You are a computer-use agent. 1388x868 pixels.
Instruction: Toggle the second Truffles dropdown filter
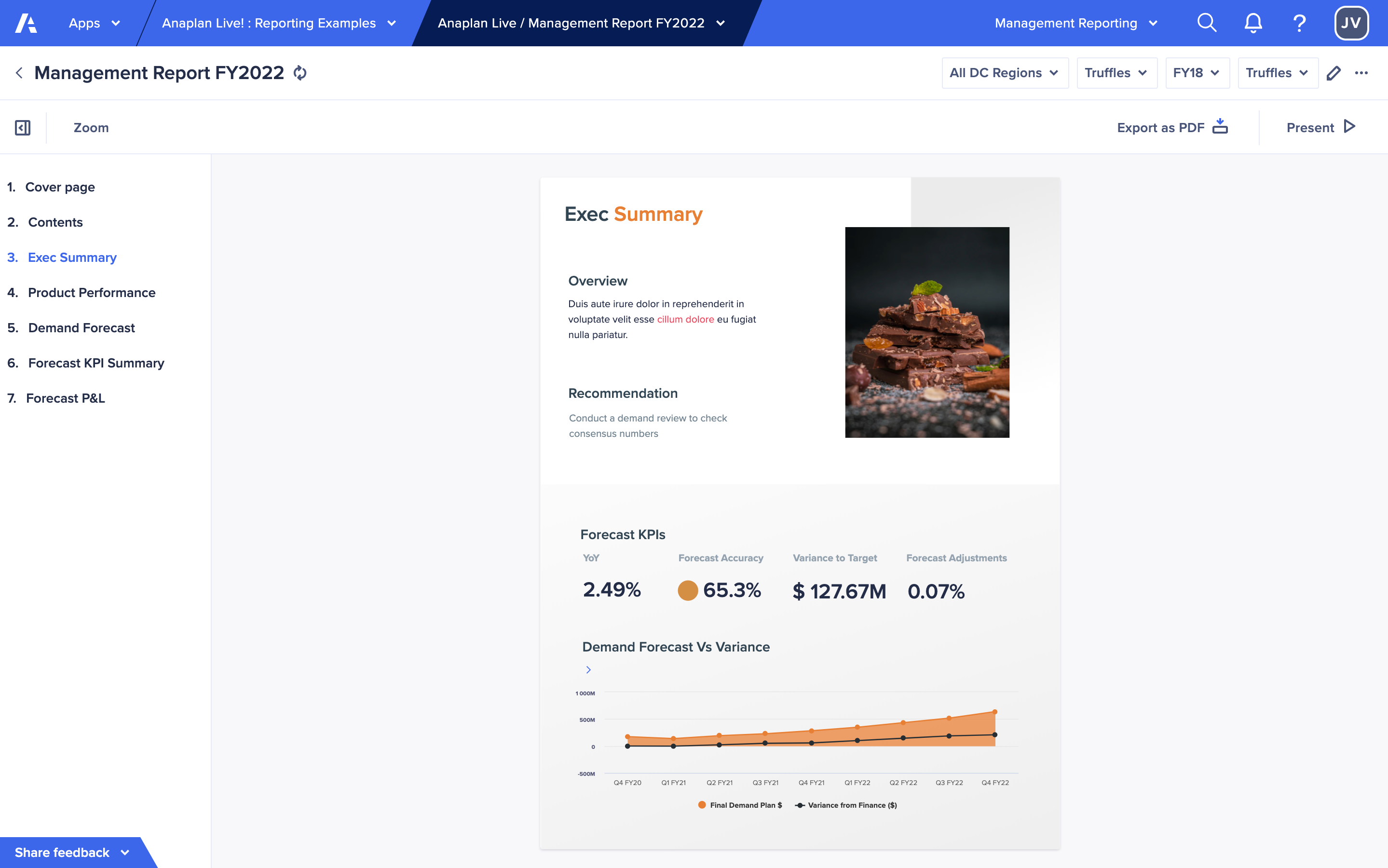point(1275,72)
